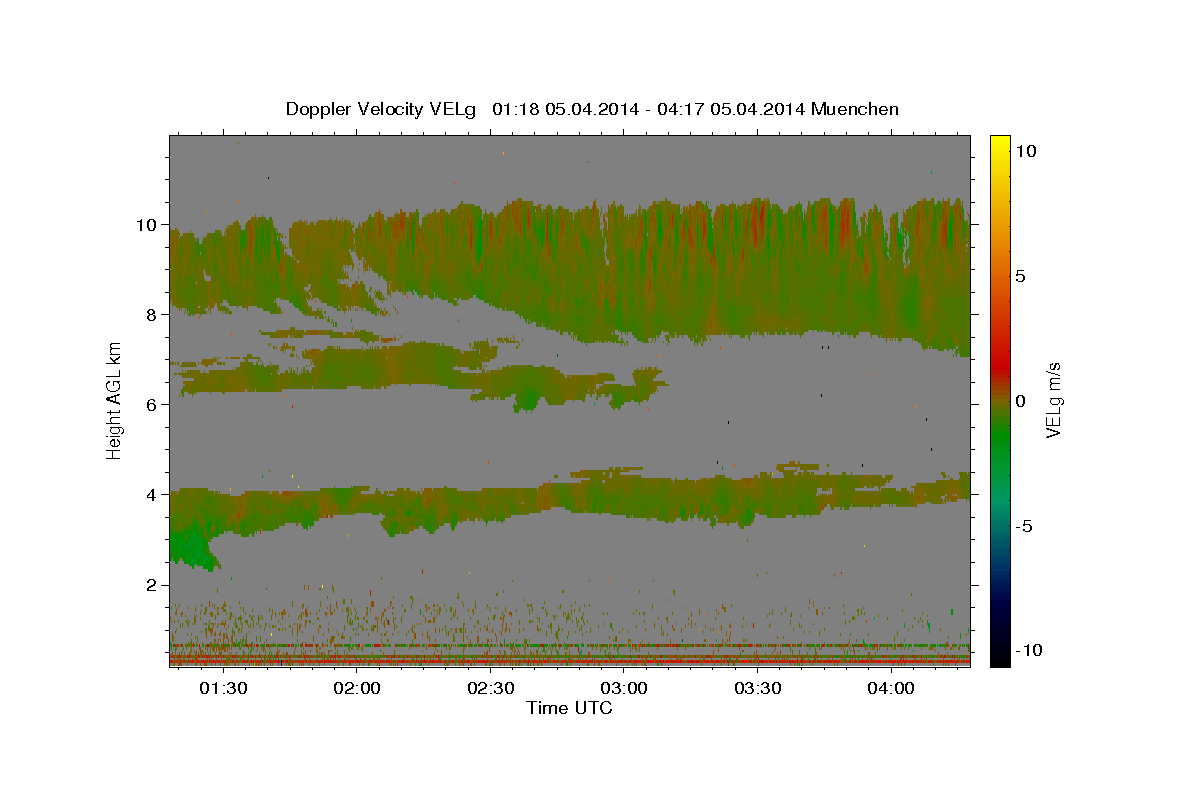Pick the yellow top of the colorbar

point(1000,145)
